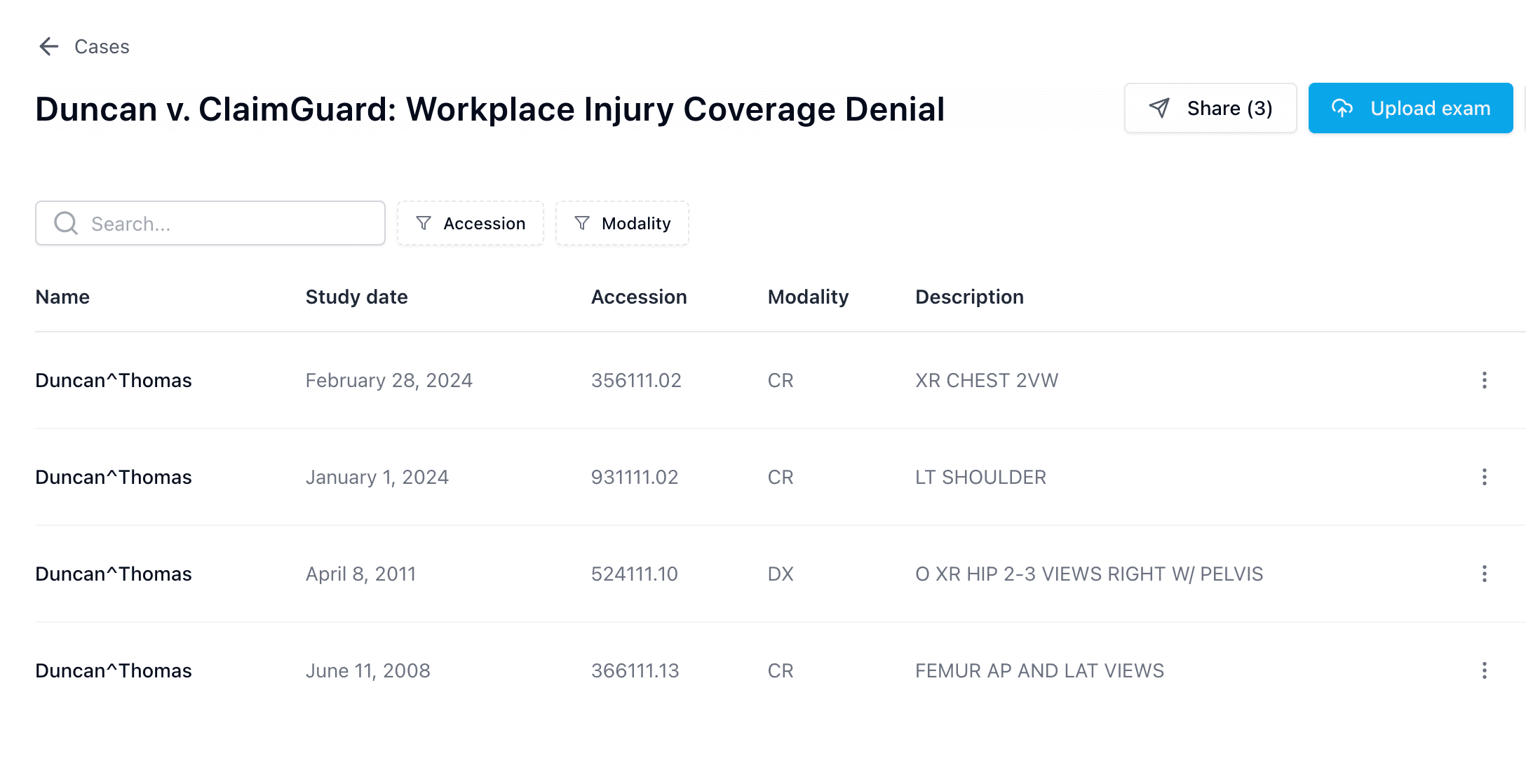Click the cloud upload icon
This screenshot has width=1526, height=784.
coord(1342,108)
